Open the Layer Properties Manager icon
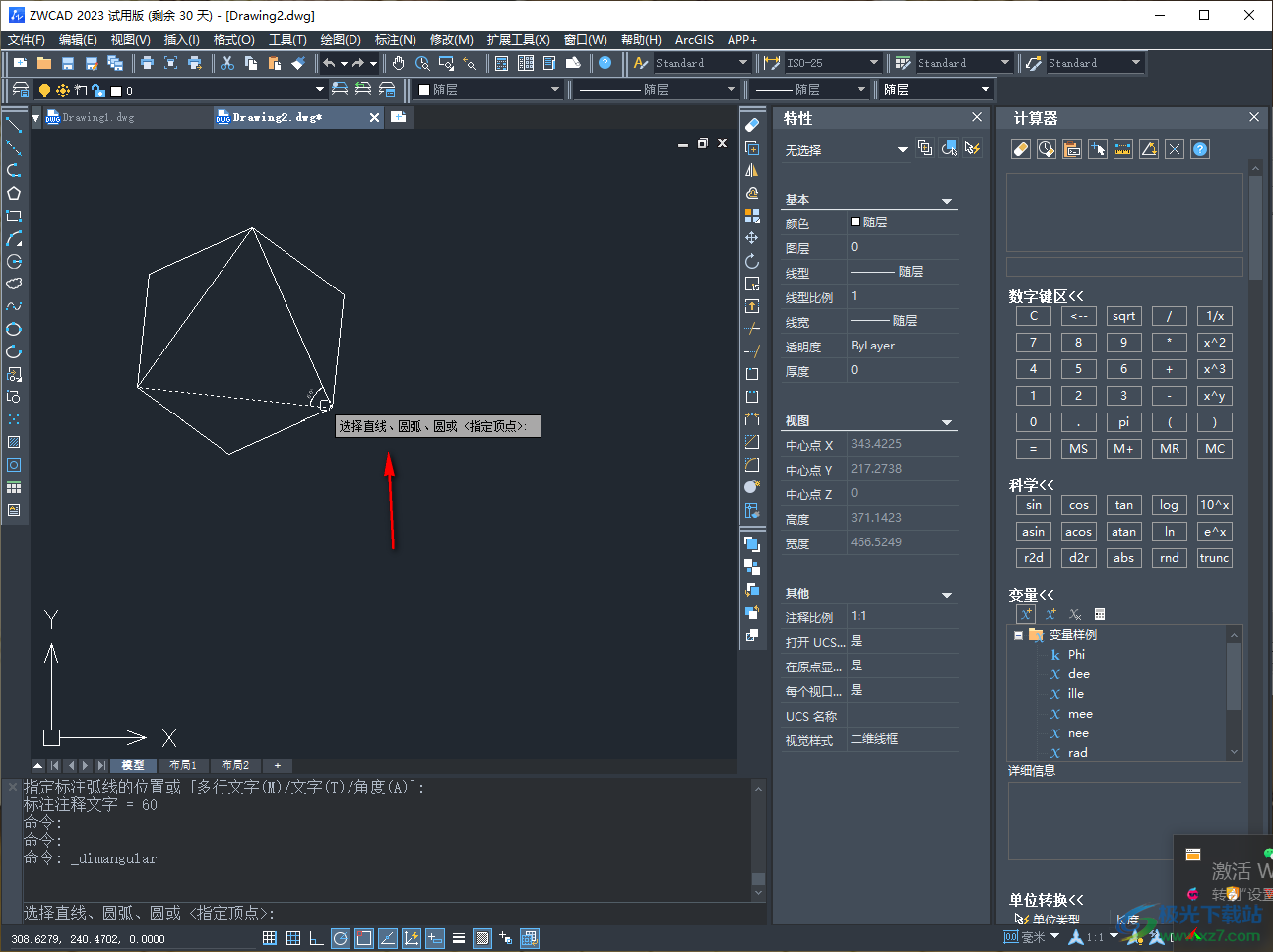 pos(20,90)
